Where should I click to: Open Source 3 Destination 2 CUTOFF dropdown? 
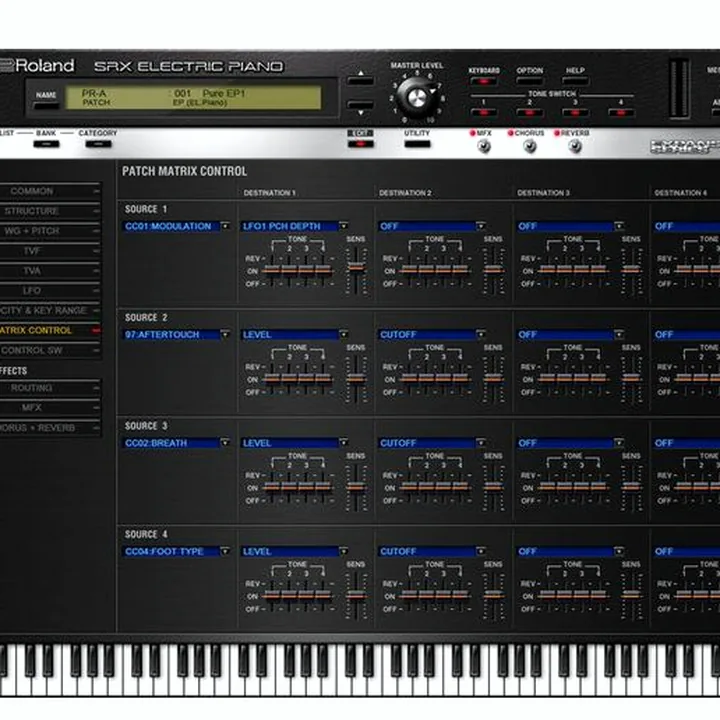432,443
